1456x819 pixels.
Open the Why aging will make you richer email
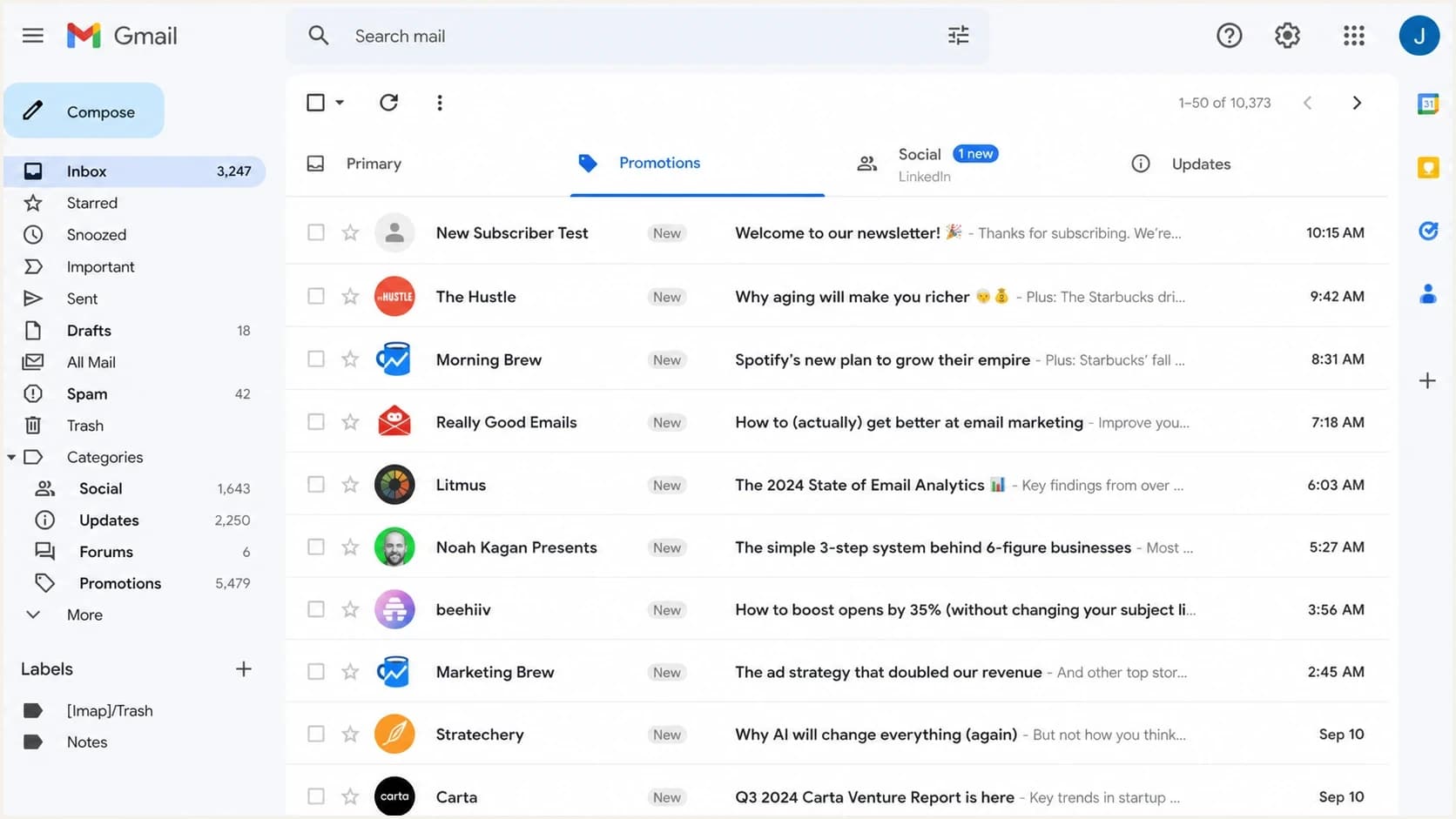[837, 297]
